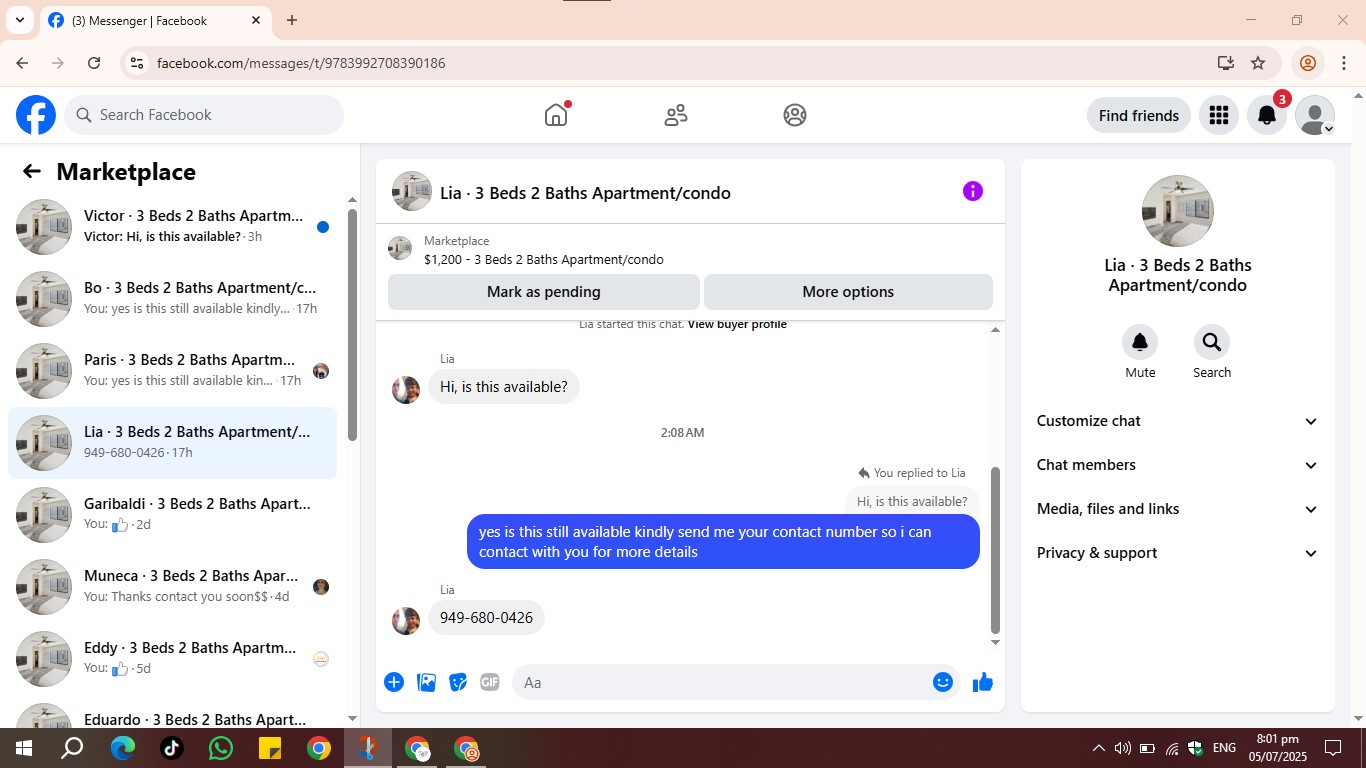The height and width of the screenshot is (768, 1366).
Task: Click the address bar URL
Action: point(301,63)
